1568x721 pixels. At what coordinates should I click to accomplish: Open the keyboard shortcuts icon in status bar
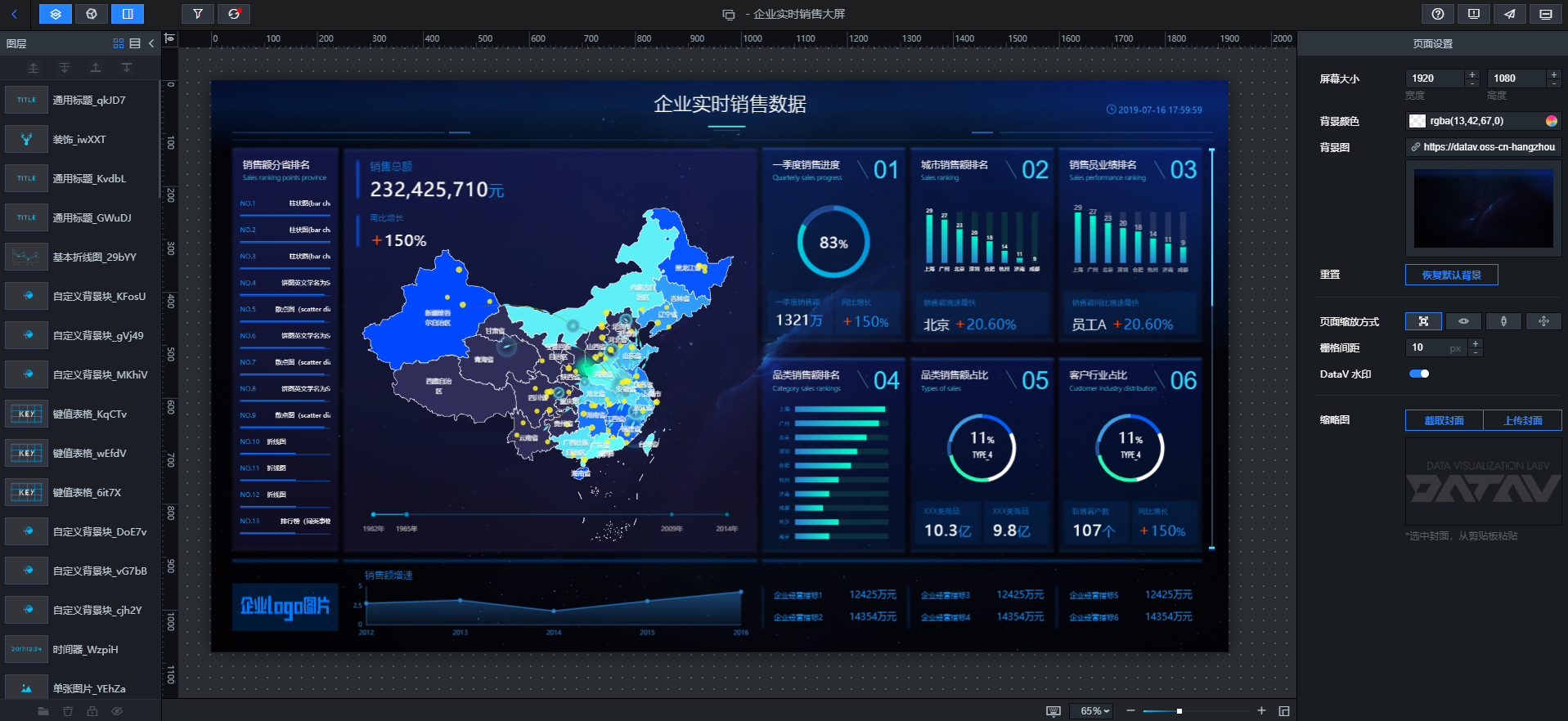[x=1054, y=711]
